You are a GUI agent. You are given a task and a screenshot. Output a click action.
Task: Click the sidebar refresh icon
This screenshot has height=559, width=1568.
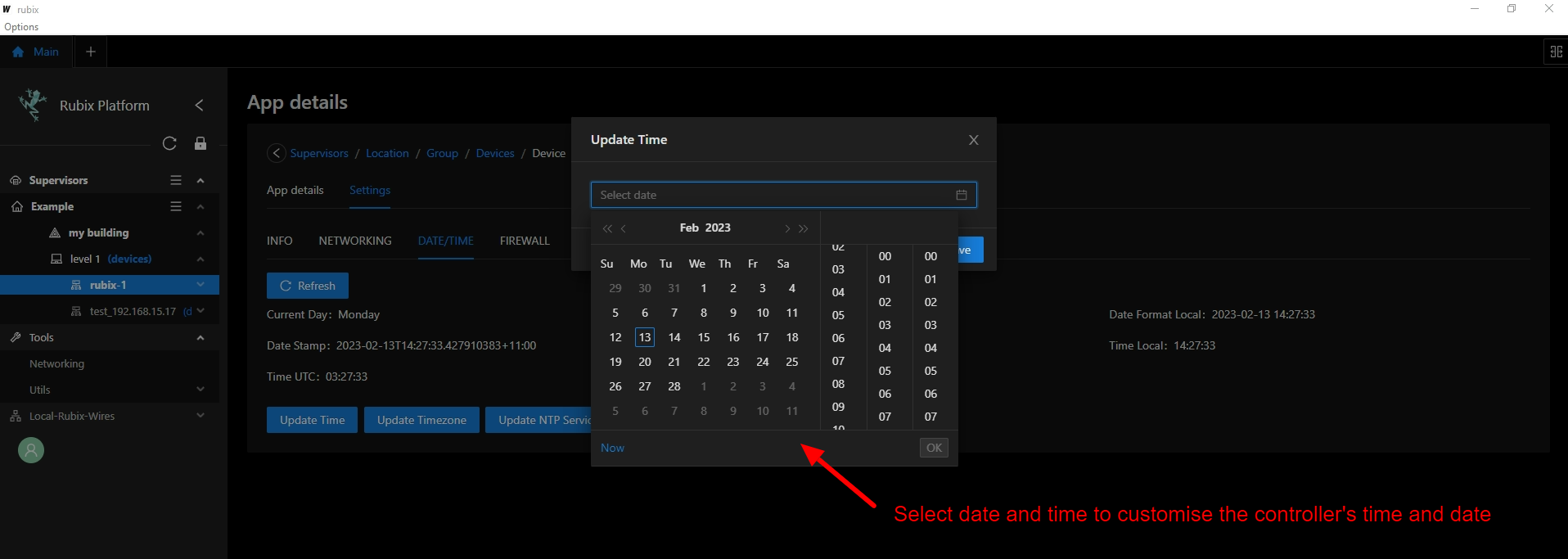[x=169, y=143]
